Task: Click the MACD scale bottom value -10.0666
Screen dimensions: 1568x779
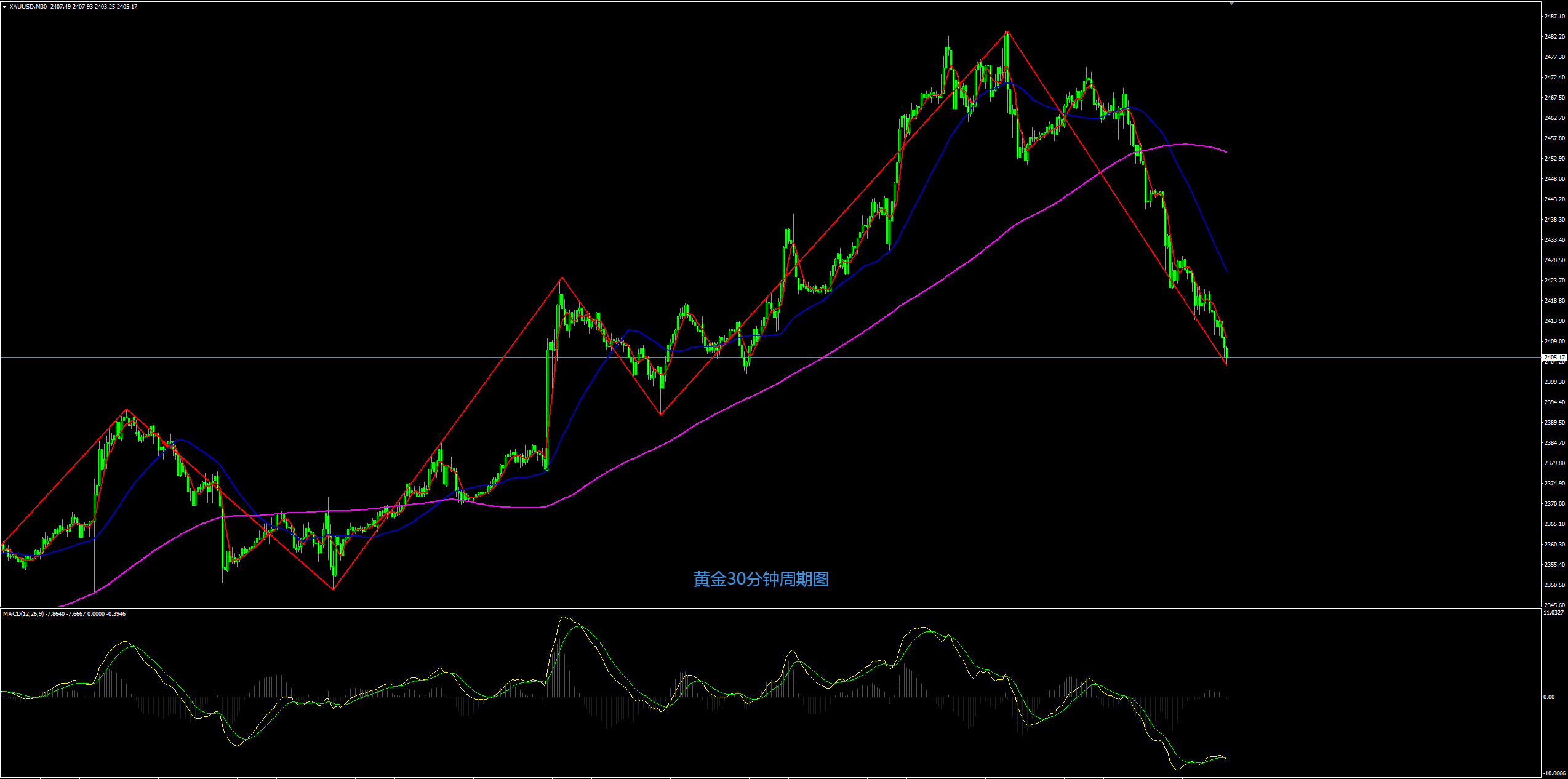Action: click(x=1554, y=773)
